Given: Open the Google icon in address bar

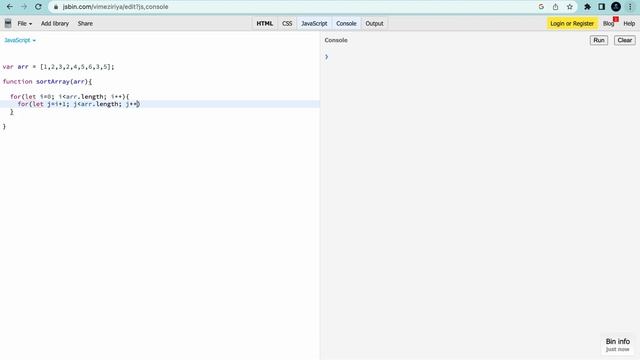Looking at the screenshot, I should pos(541,7).
